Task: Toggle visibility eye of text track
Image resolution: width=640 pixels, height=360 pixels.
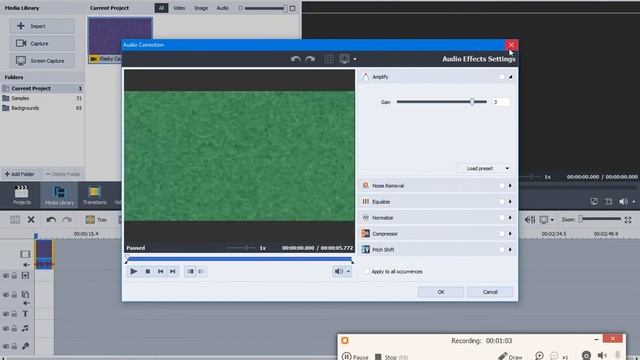Action: pyautogui.click(x=6, y=314)
